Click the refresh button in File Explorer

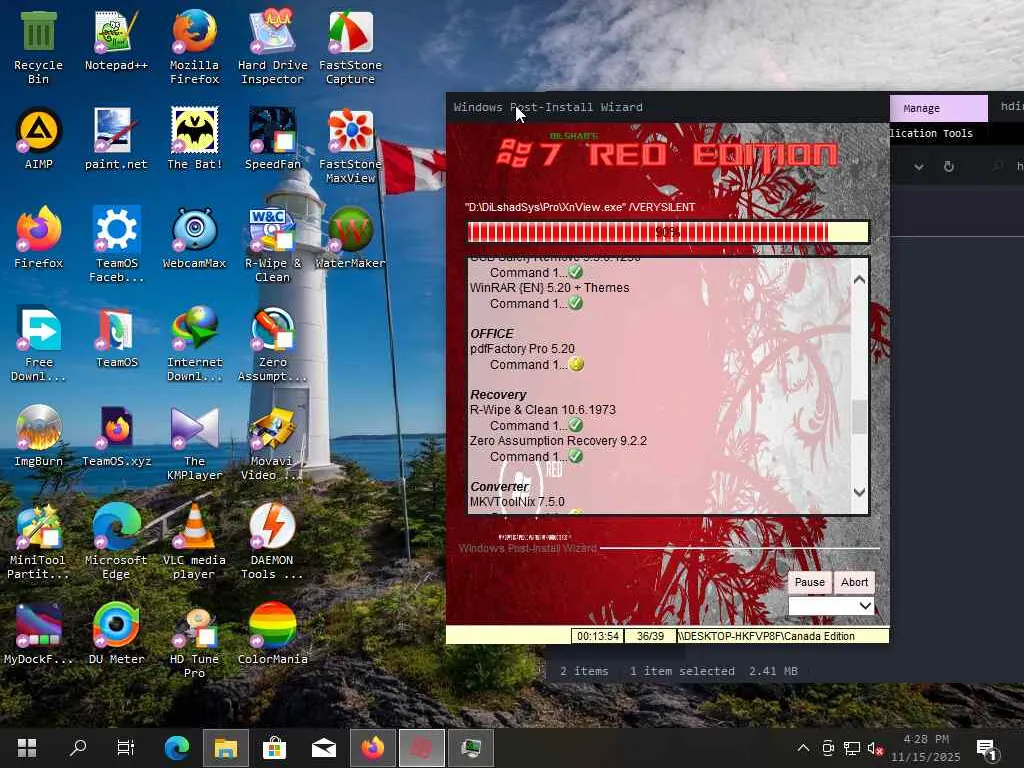coord(948,167)
